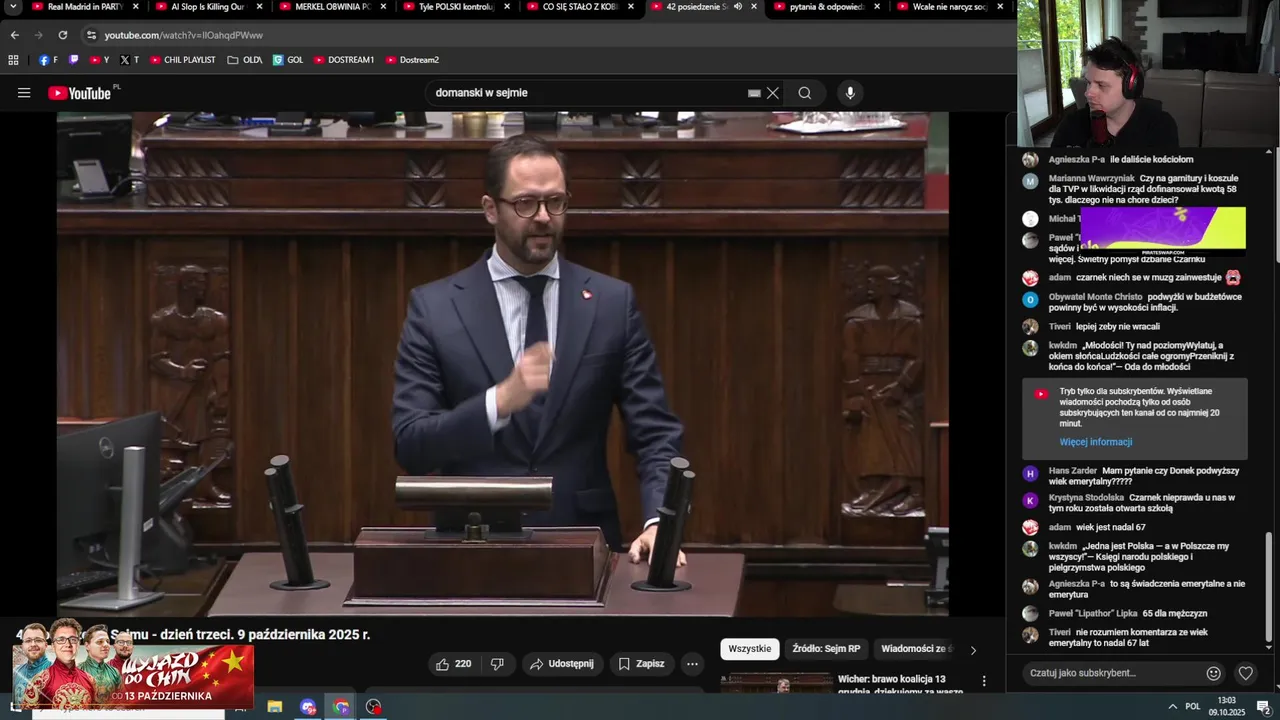Open the emoji picker in chat input
1280x720 pixels.
[x=1214, y=674]
